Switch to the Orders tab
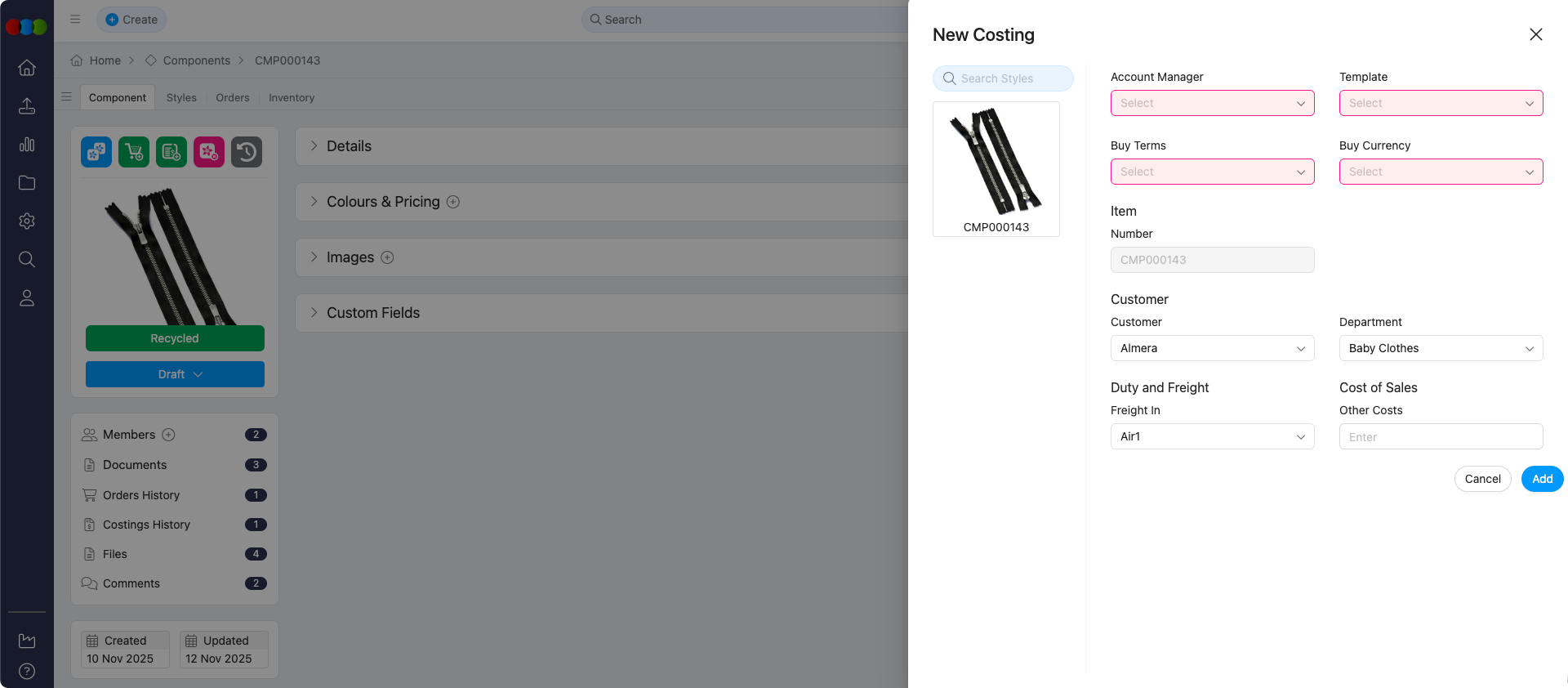This screenshot has width=1568, height=688. [x=233, y=97]
